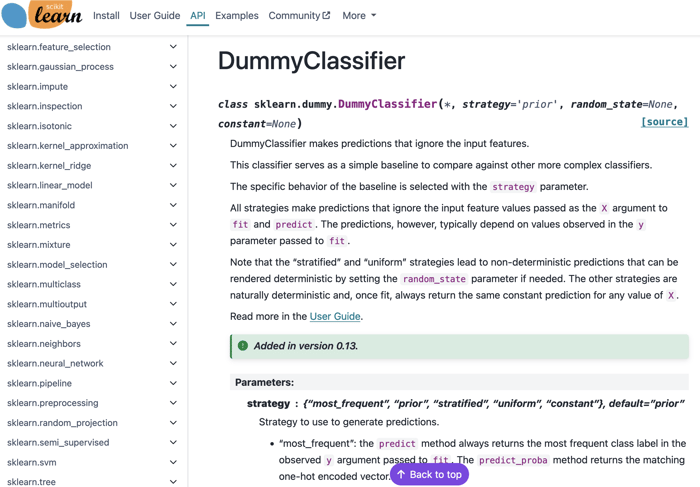This screenshot has width=700, height=487.
Task: Expand sklearn.svm sidebar arrow
Action: click(173, 462)
